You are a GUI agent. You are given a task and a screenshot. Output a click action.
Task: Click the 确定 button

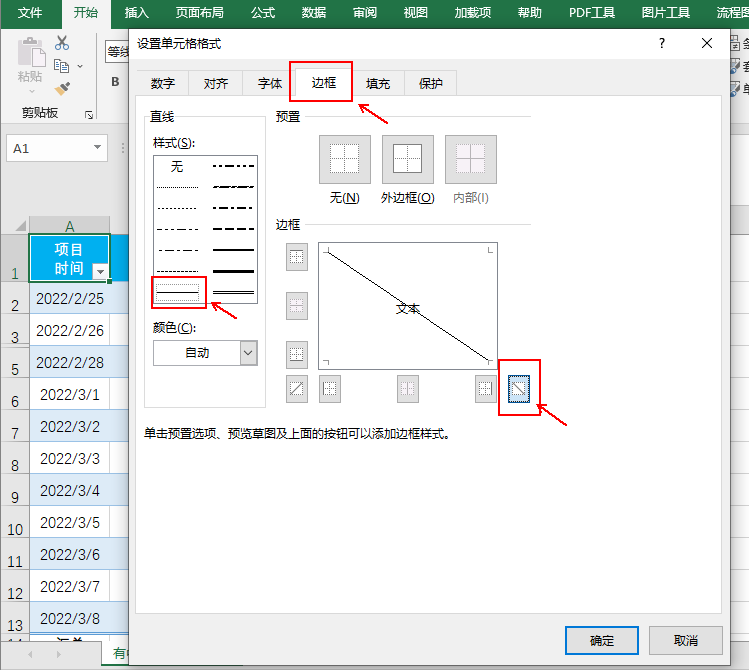tap(601, 640)
